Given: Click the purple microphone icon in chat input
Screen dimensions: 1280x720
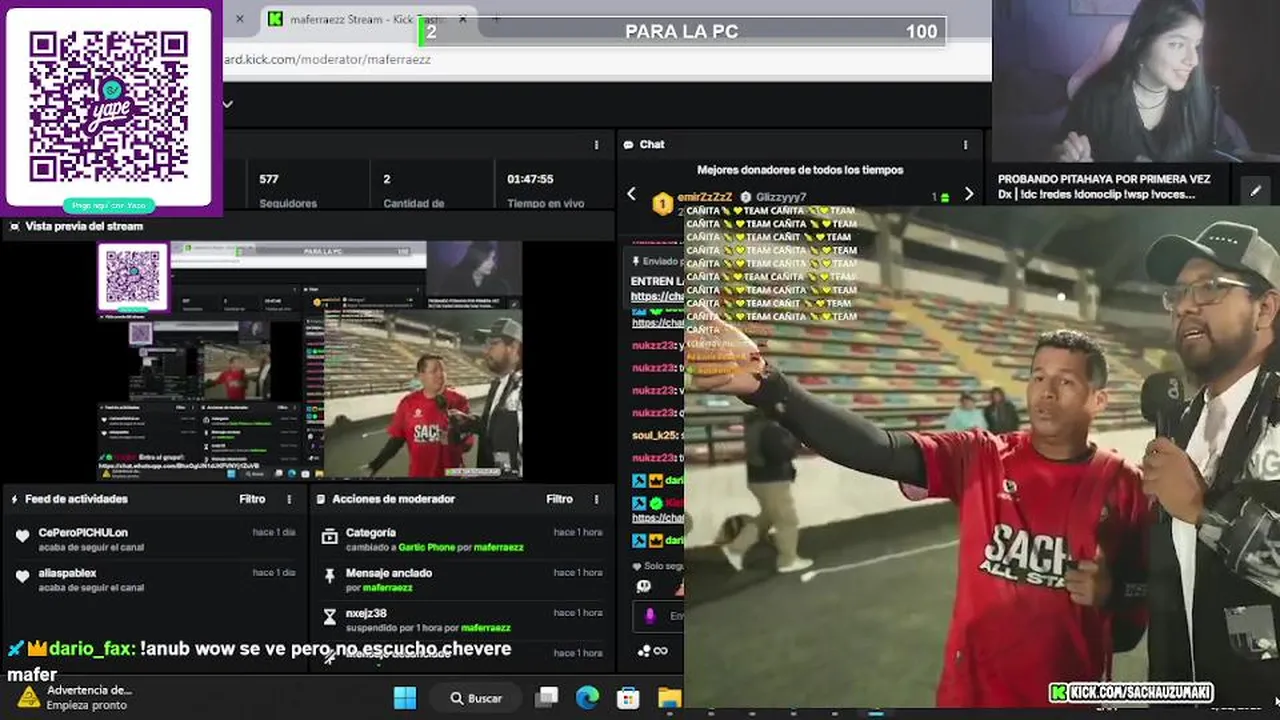Looking at the screenshot, I should pos(649,616).
